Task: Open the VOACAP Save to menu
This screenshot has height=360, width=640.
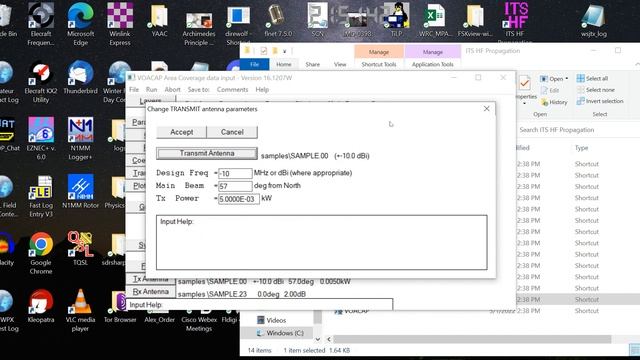Action: [x=198, y=89]
